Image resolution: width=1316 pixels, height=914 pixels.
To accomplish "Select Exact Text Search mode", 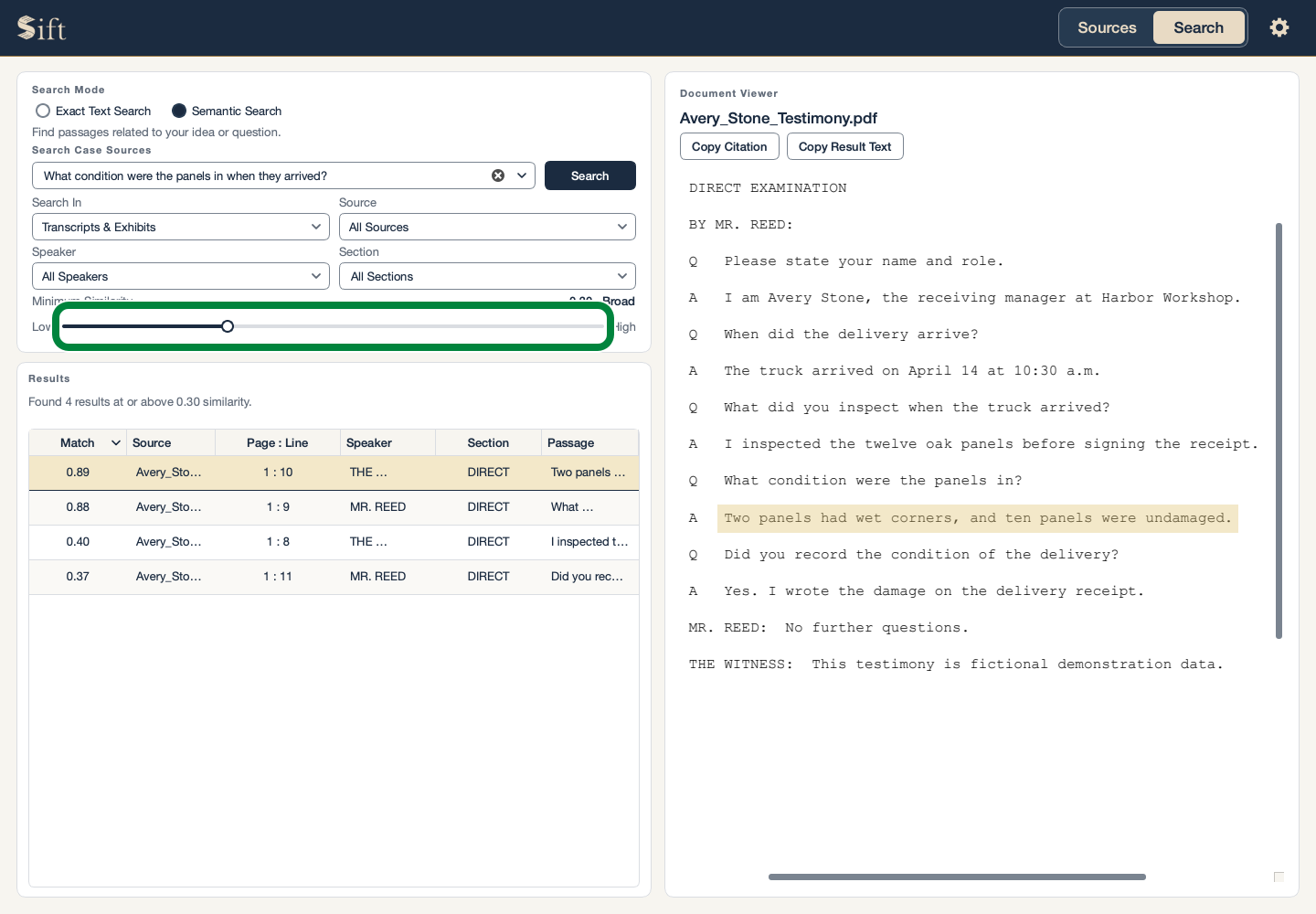I will 93,111.
